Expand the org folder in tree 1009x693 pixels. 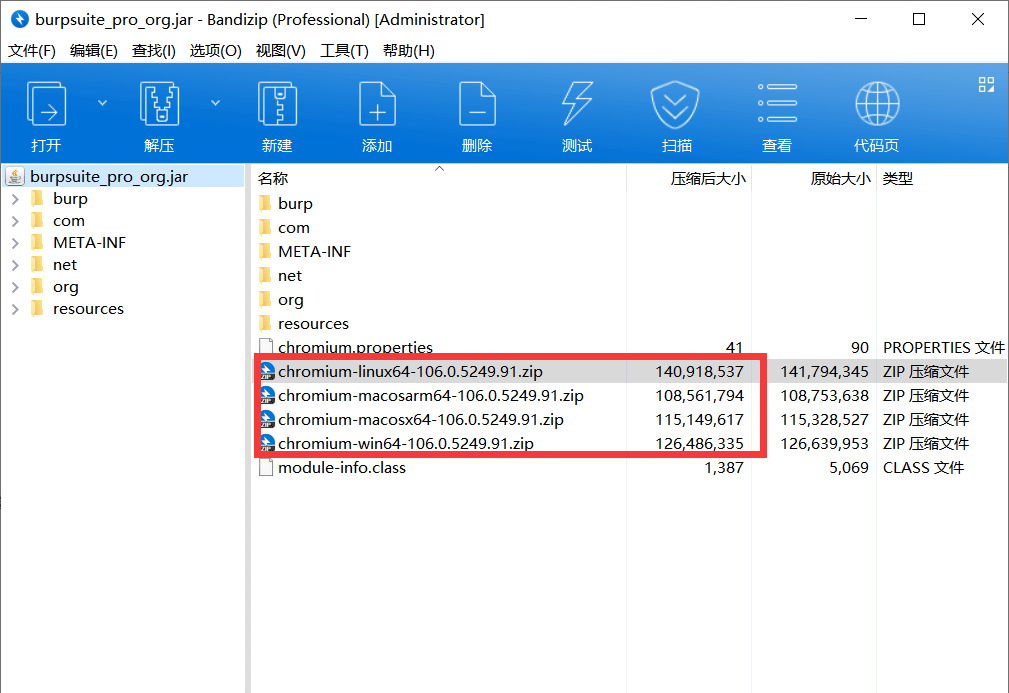(15, 287)
